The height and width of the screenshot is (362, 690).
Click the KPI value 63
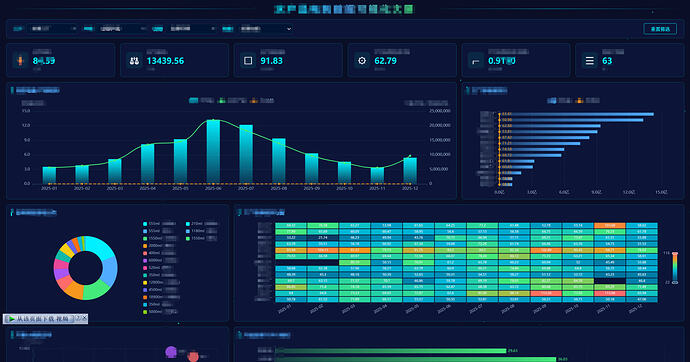[607, 61]
